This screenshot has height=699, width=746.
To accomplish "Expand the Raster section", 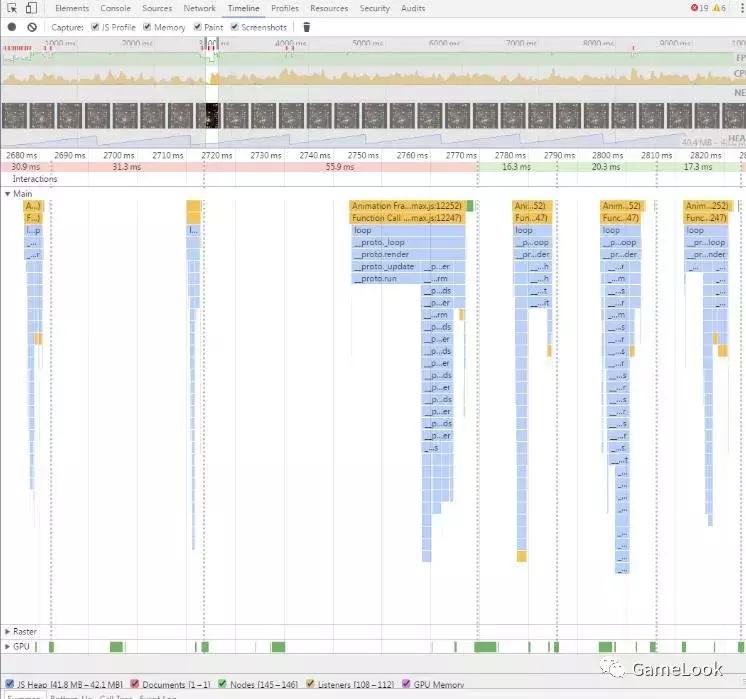I will click(8, 632).
